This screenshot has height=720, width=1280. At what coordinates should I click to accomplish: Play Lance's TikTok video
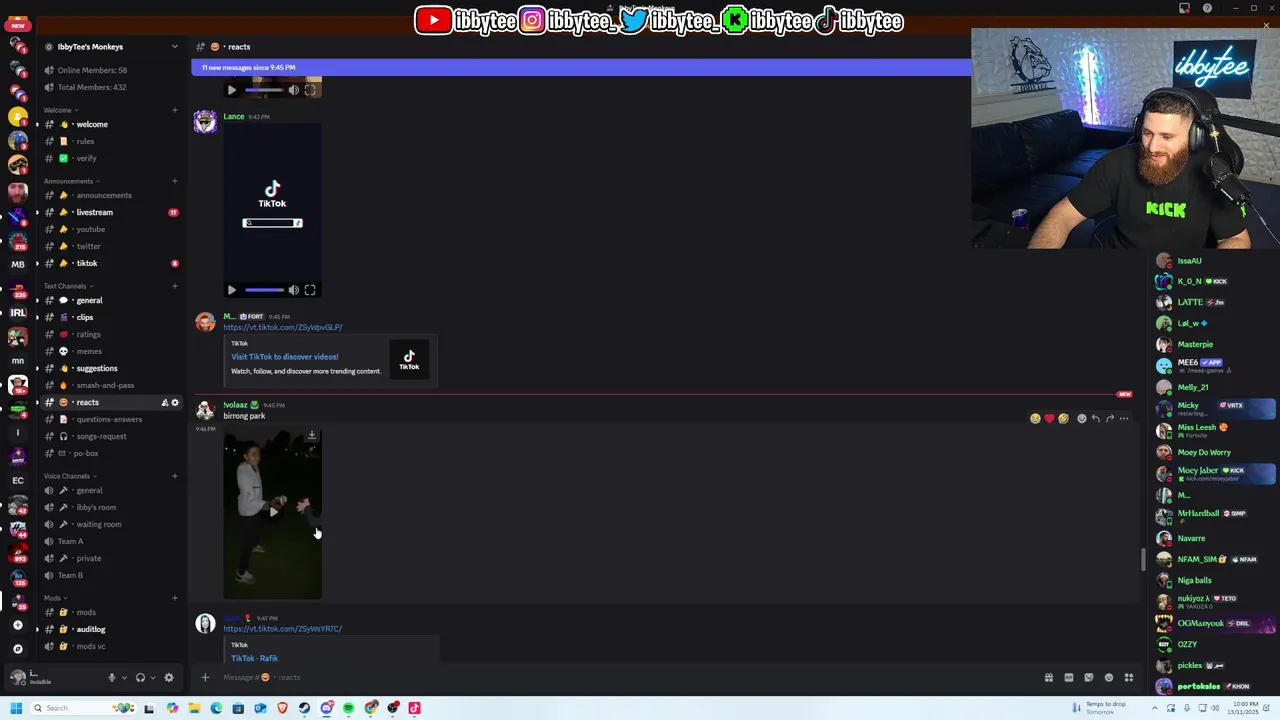tap(232, 290)
